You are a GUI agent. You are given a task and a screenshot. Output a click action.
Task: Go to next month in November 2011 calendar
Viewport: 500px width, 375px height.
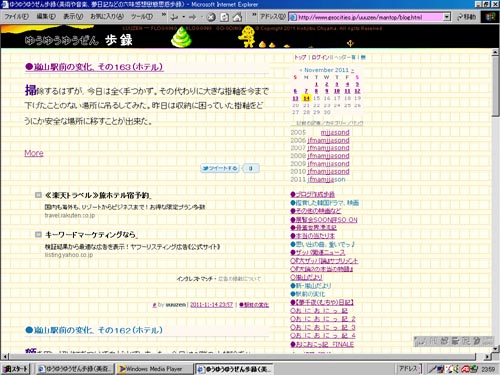coord(352,70)
